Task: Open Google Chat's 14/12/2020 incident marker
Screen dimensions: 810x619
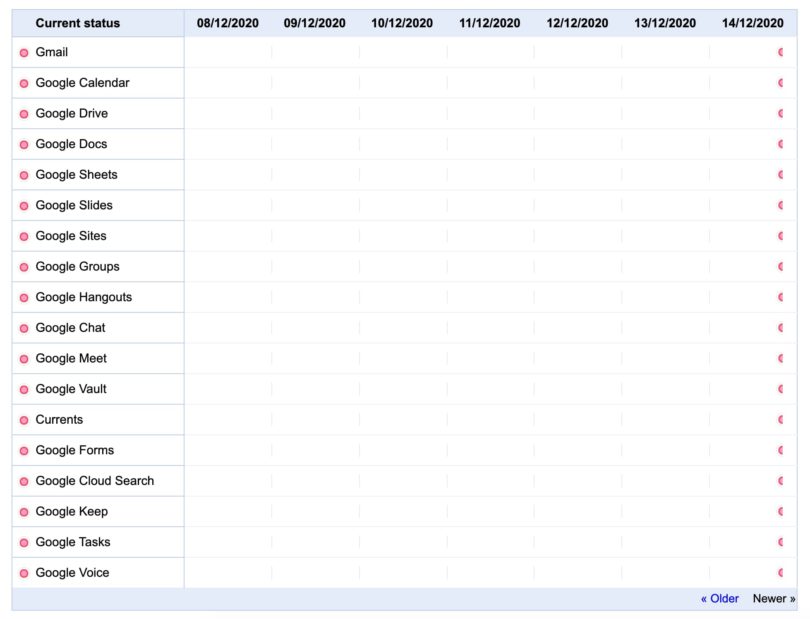Action: click(781, 328)
